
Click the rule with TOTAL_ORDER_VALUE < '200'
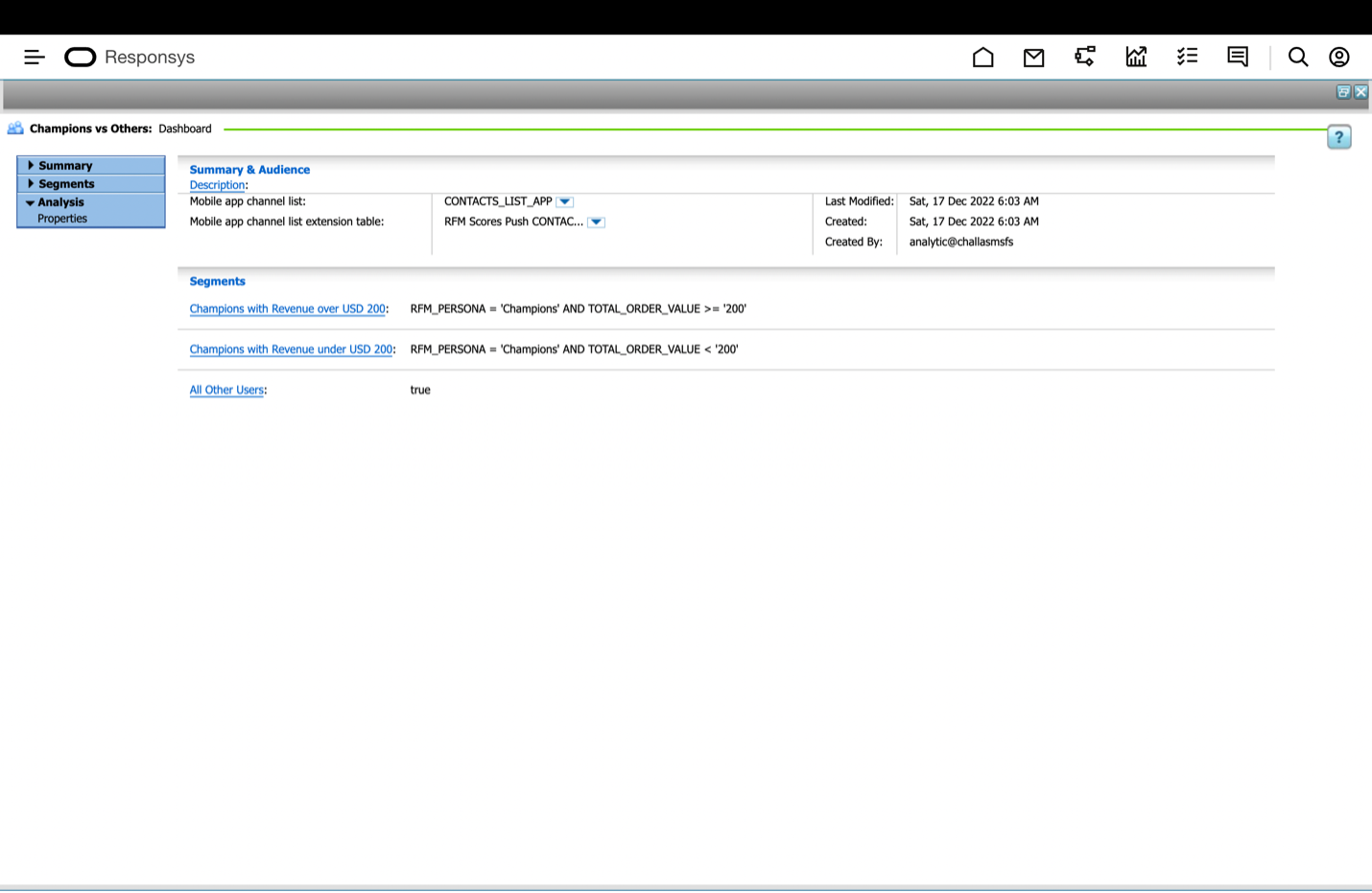574,349
